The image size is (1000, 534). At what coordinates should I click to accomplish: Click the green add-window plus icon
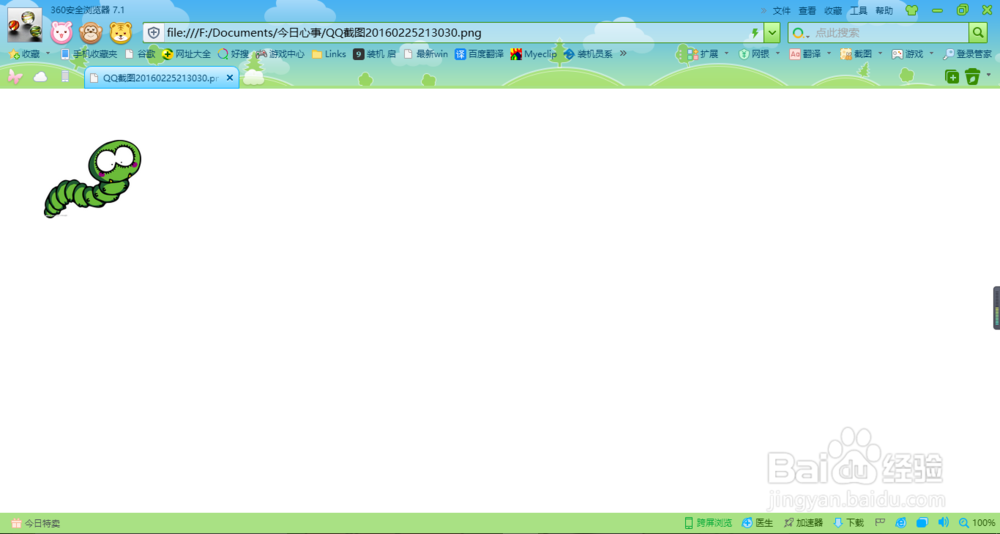click(x=952, y=77)
